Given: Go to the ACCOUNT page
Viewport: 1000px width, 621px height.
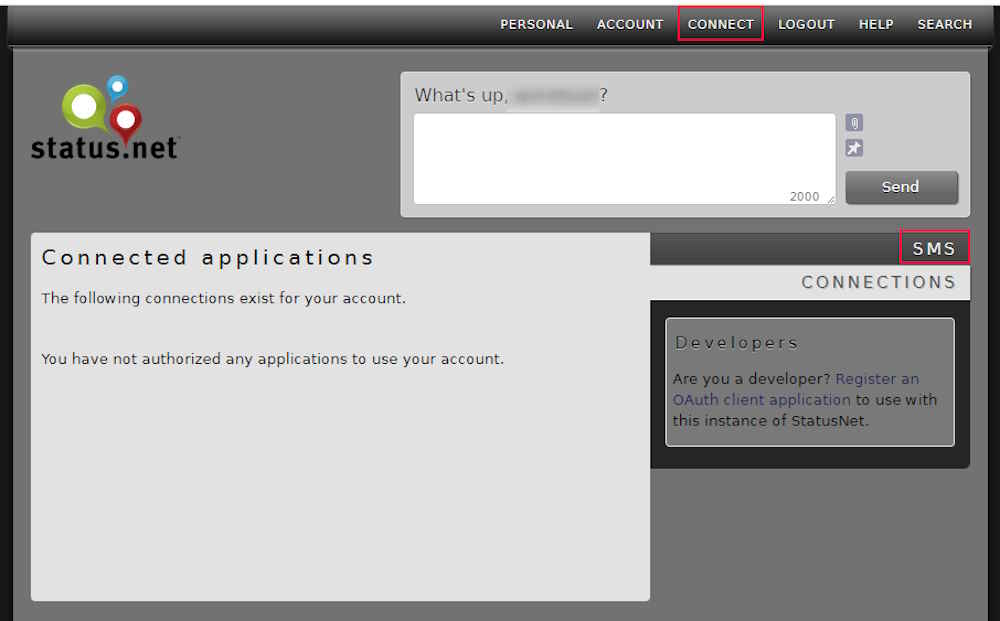Looking at the screenshot, I should pos(630,24).
